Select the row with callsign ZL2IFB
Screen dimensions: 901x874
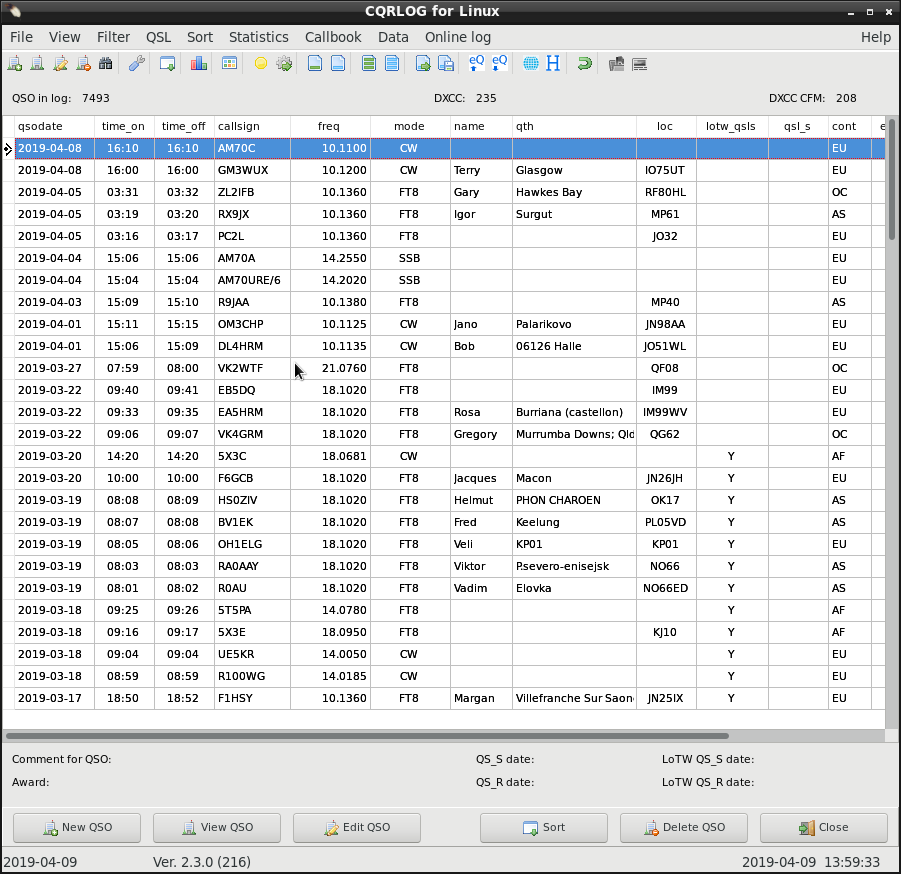point(449,192)
